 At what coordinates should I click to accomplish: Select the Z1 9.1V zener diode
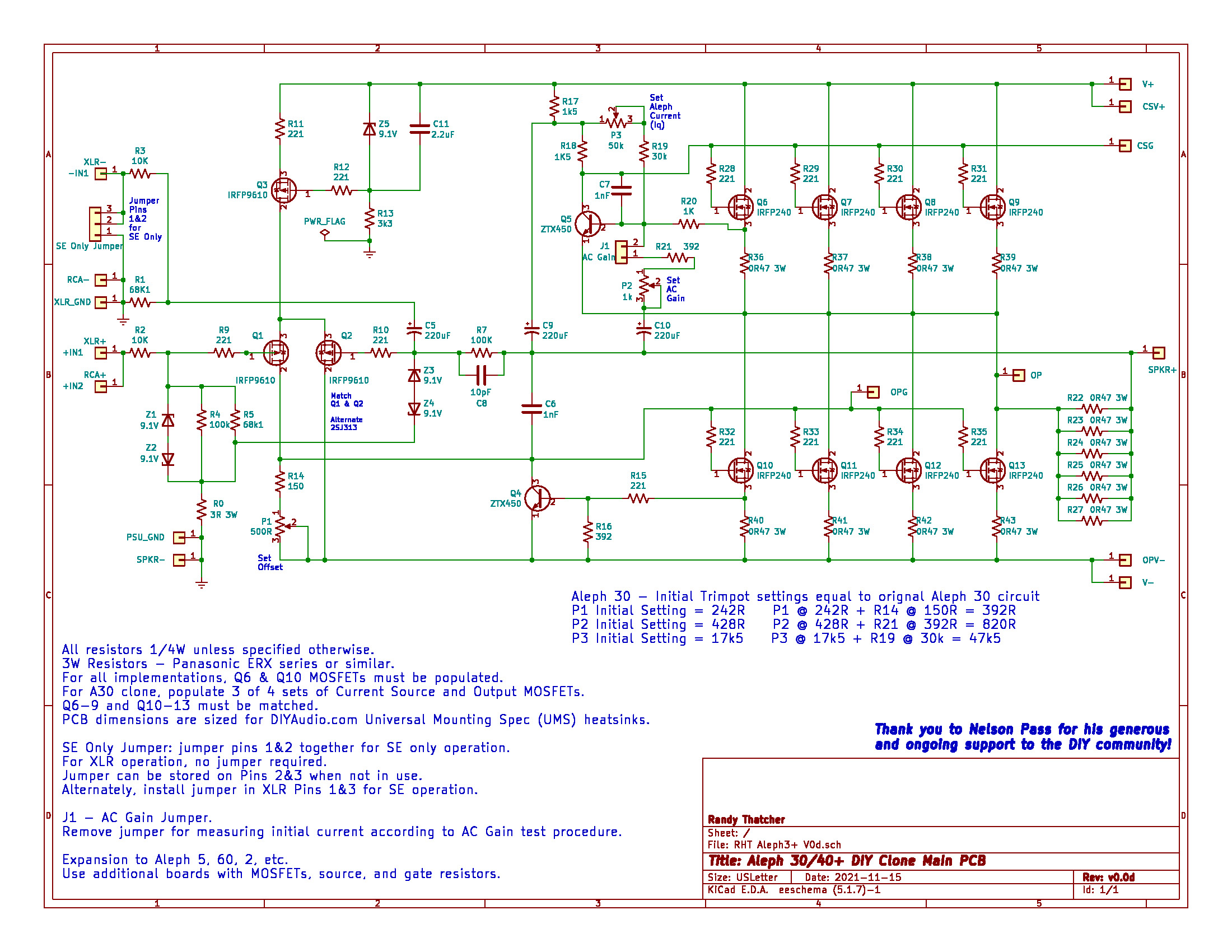pyautogui.click(x=168, y=420)
